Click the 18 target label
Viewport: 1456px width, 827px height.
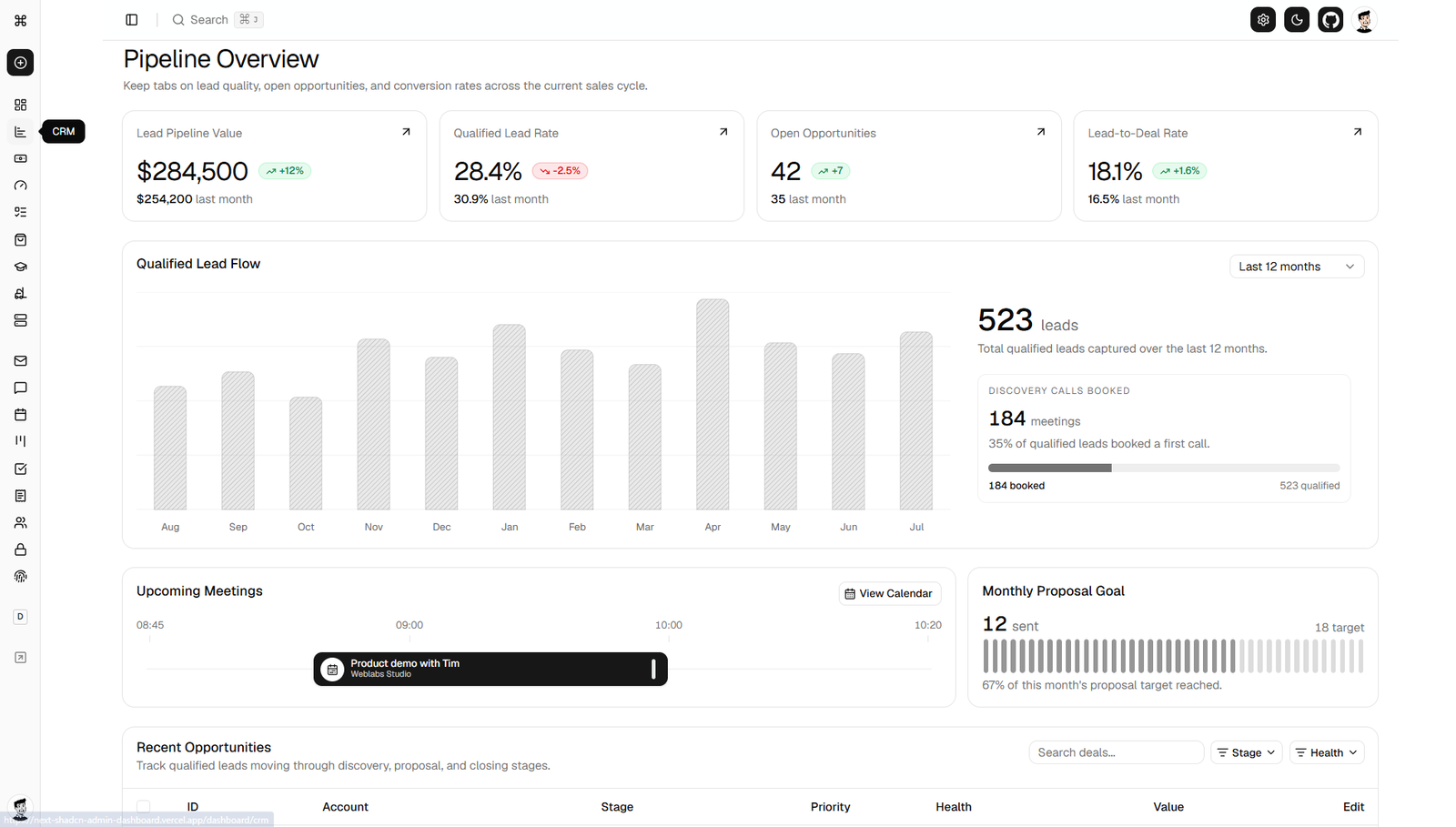1340,628
